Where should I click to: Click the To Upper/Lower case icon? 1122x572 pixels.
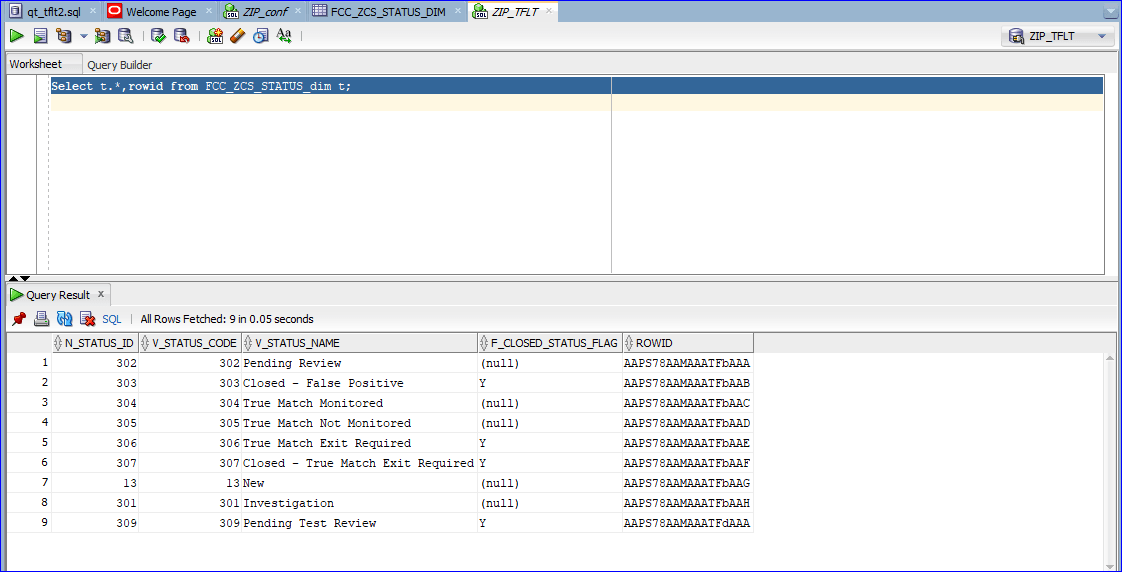tap(284, 35)
